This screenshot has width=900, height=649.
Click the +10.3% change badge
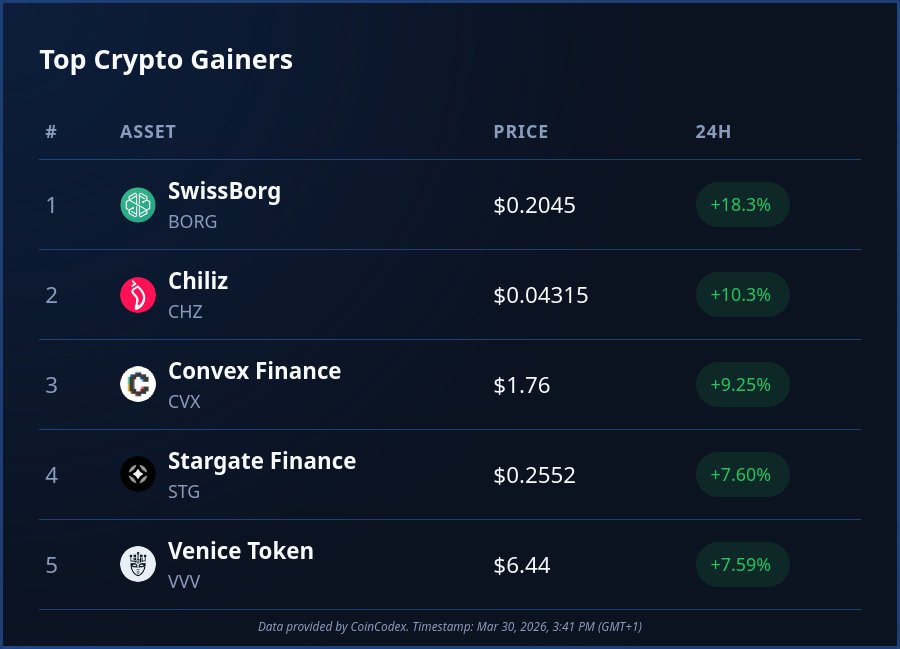tap(742, 295)
